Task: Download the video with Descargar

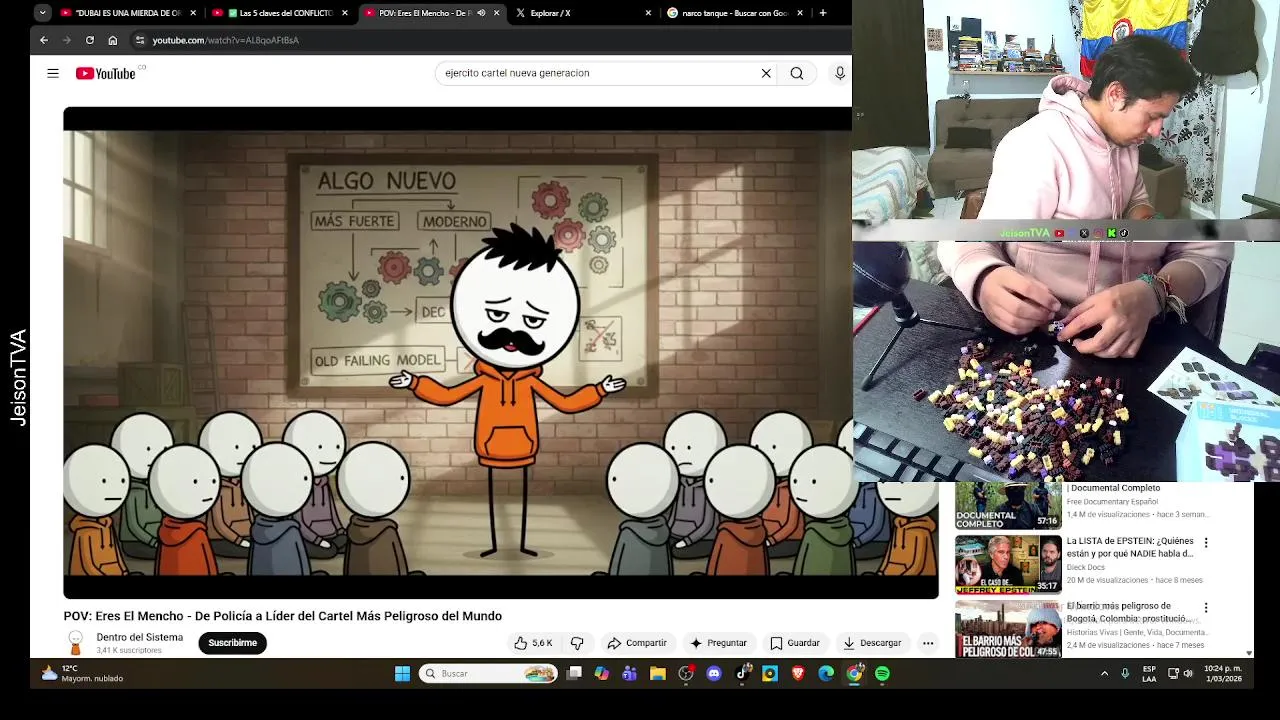Action: click(x=872, y=643)
